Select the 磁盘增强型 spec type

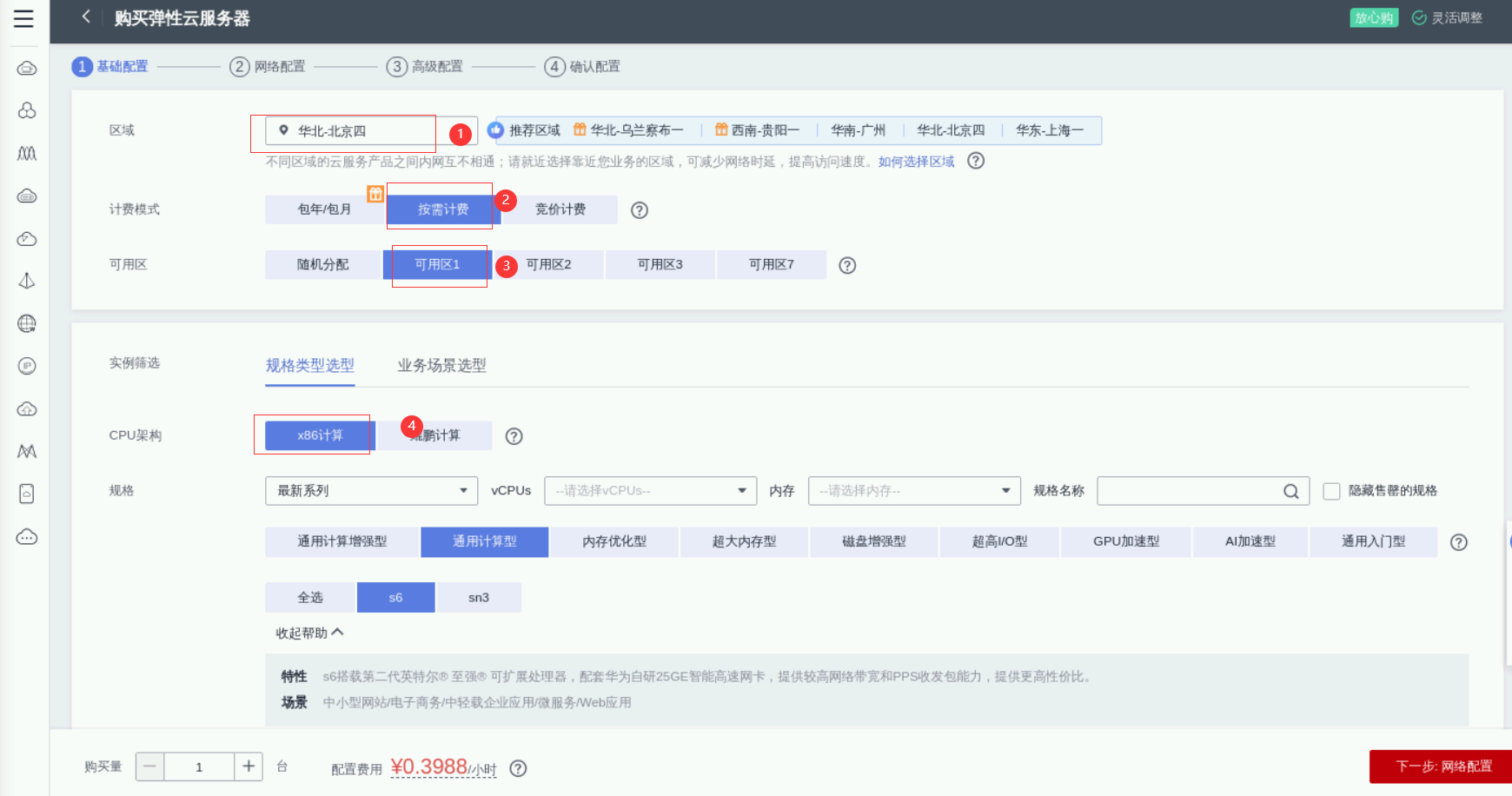(x=874, y=541)
